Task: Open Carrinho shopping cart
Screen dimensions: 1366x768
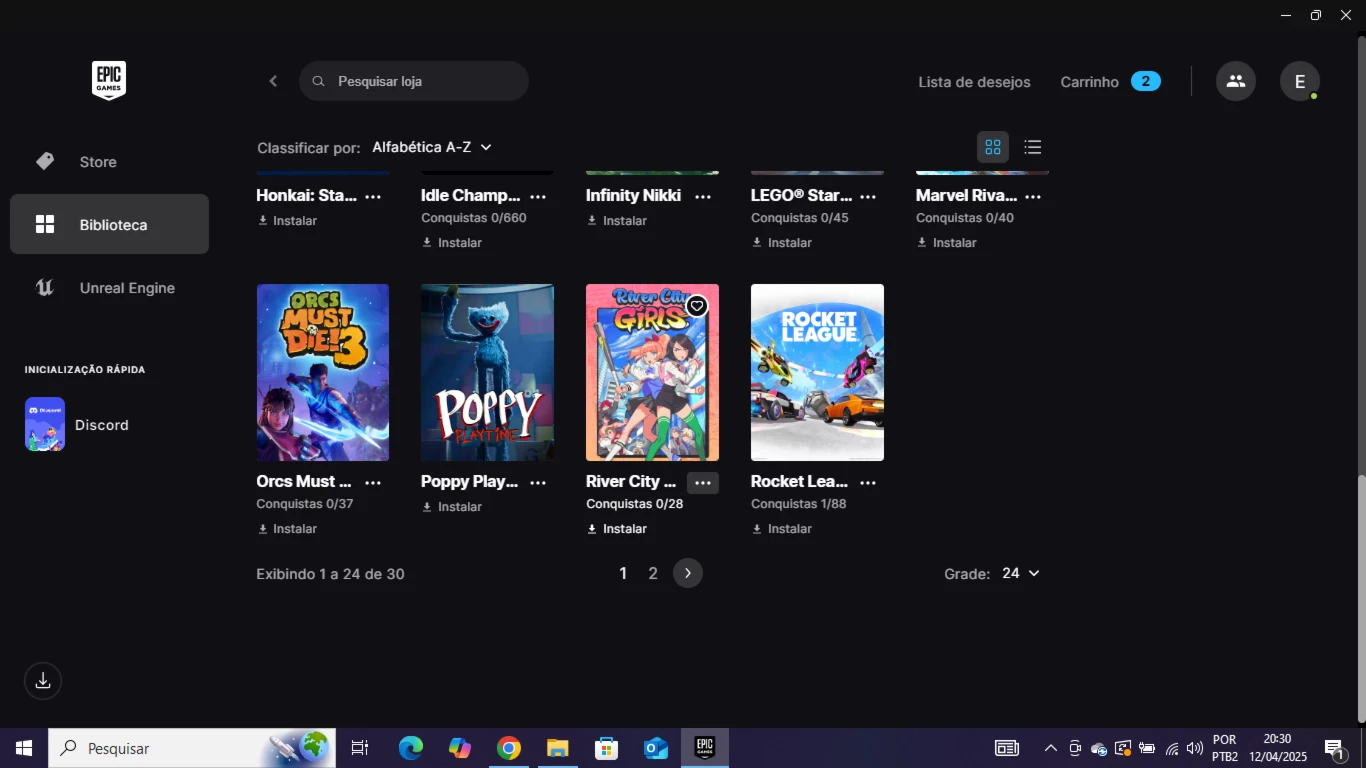Action: [x=1110, y=82]
